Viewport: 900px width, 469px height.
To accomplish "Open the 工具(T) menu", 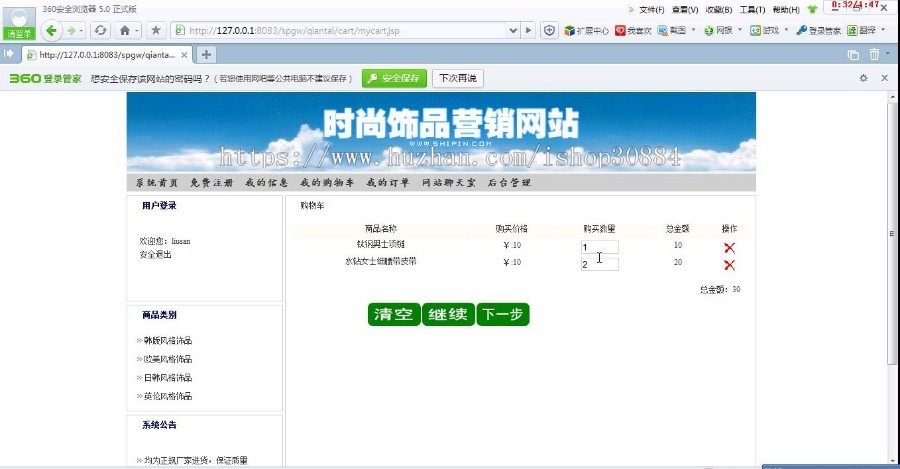I will 752,10.
